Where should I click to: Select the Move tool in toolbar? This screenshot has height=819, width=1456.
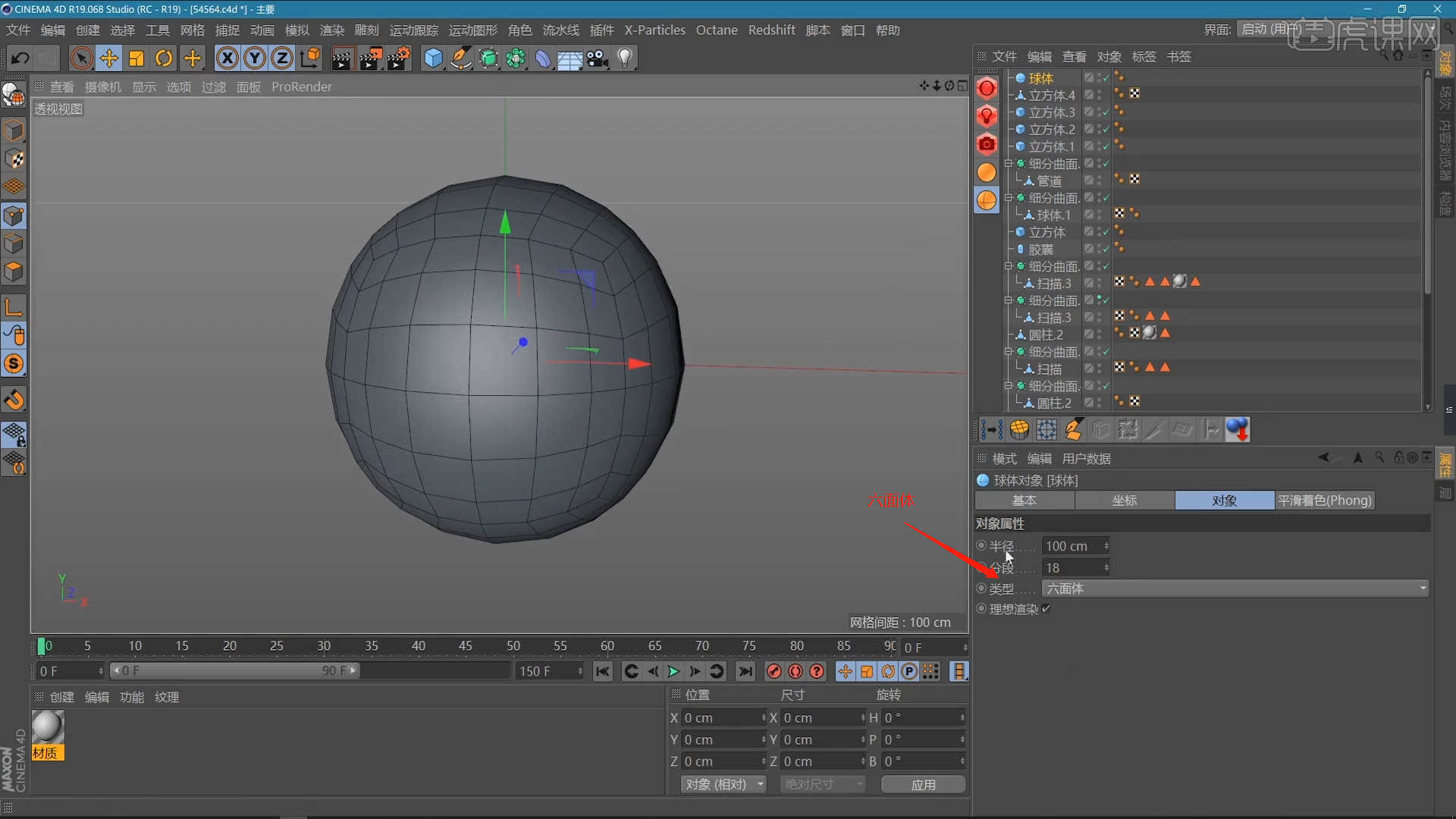(108, 58)
